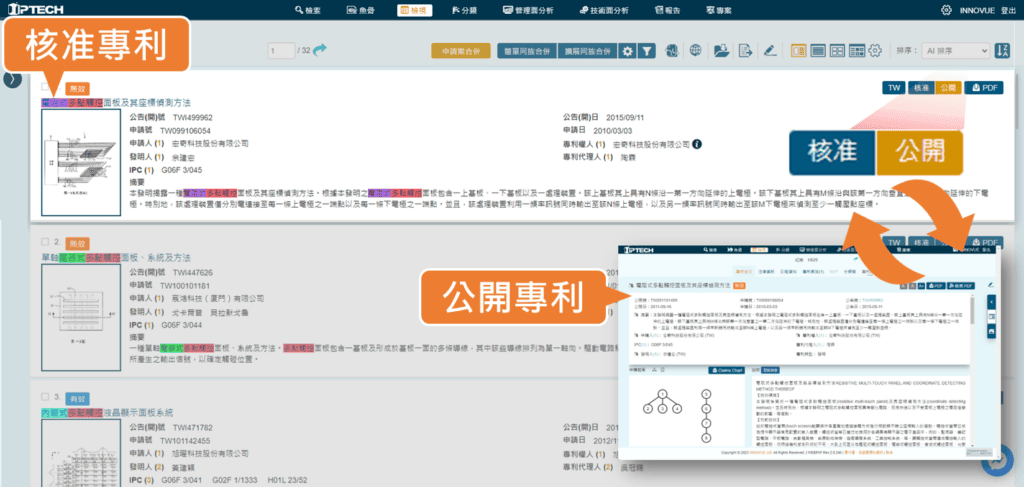The height and width of the screenshot is (487, 1024).
Task: Expand the collapsed left side panel arrow
Action: pyautogui.click(x=12, y=80)
